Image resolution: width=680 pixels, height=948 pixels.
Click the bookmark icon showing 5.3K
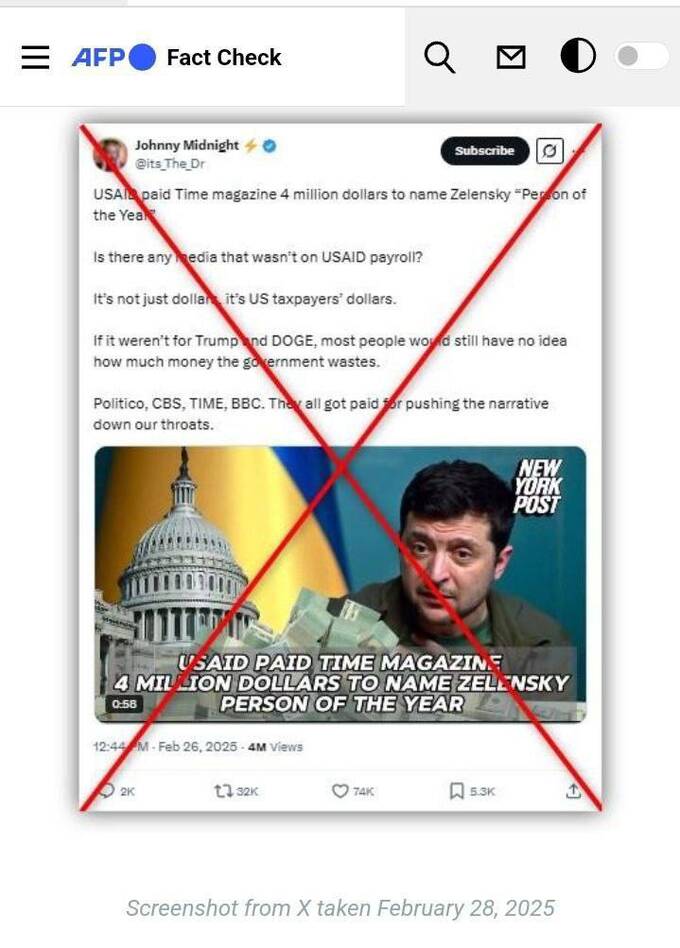point(472,791)
